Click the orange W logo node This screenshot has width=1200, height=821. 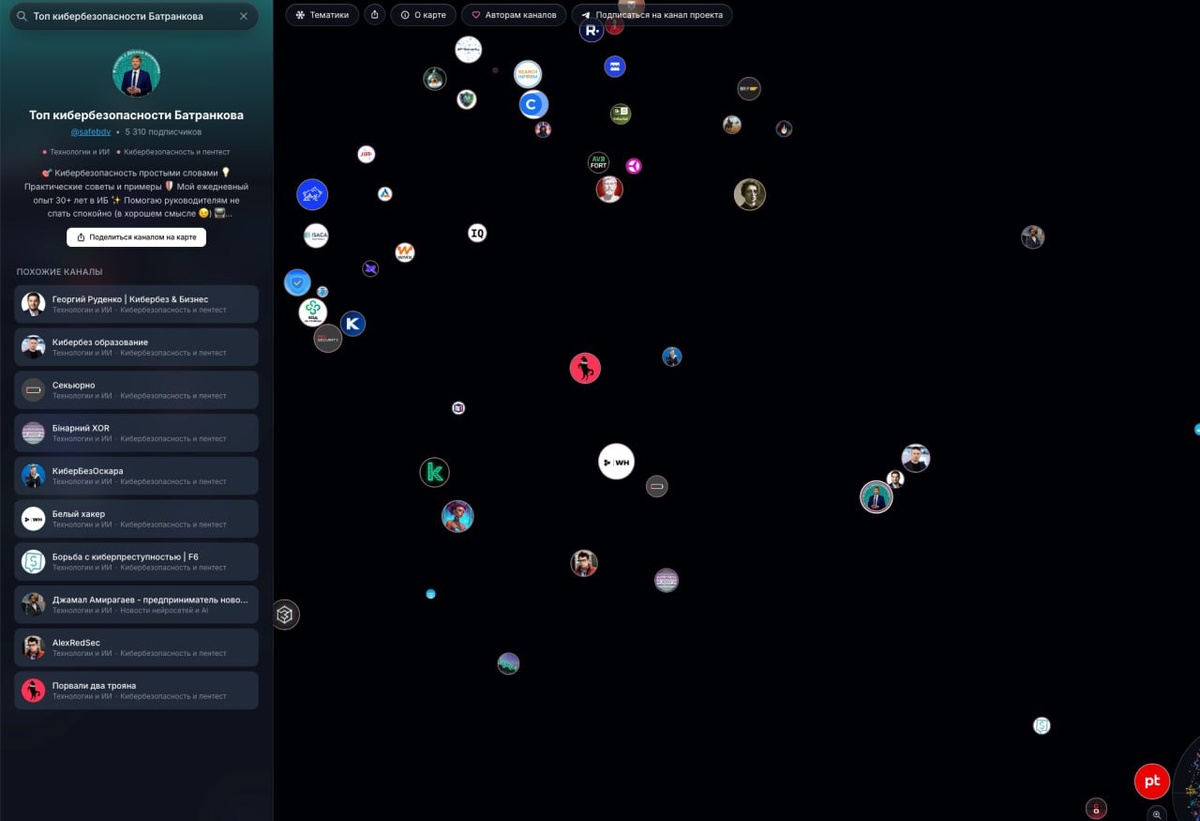point(404,252)
